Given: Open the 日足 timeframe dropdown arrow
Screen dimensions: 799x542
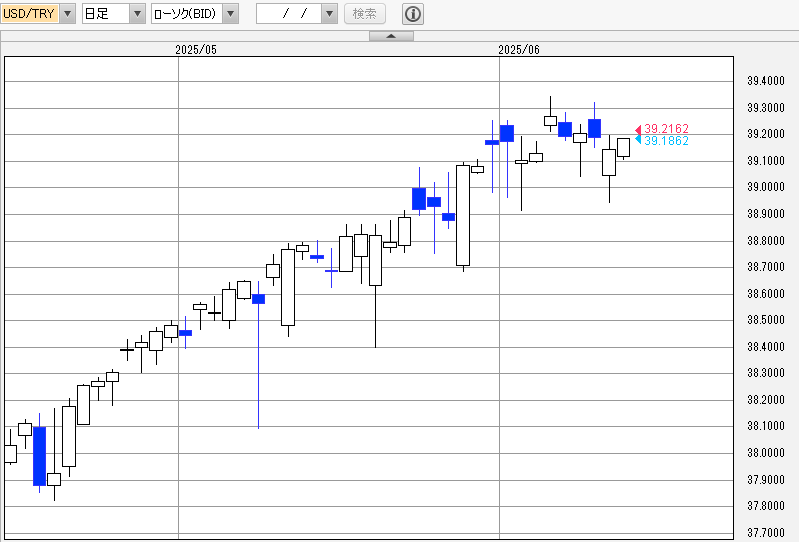Looking at the screenshot, I should pos(137,14).
